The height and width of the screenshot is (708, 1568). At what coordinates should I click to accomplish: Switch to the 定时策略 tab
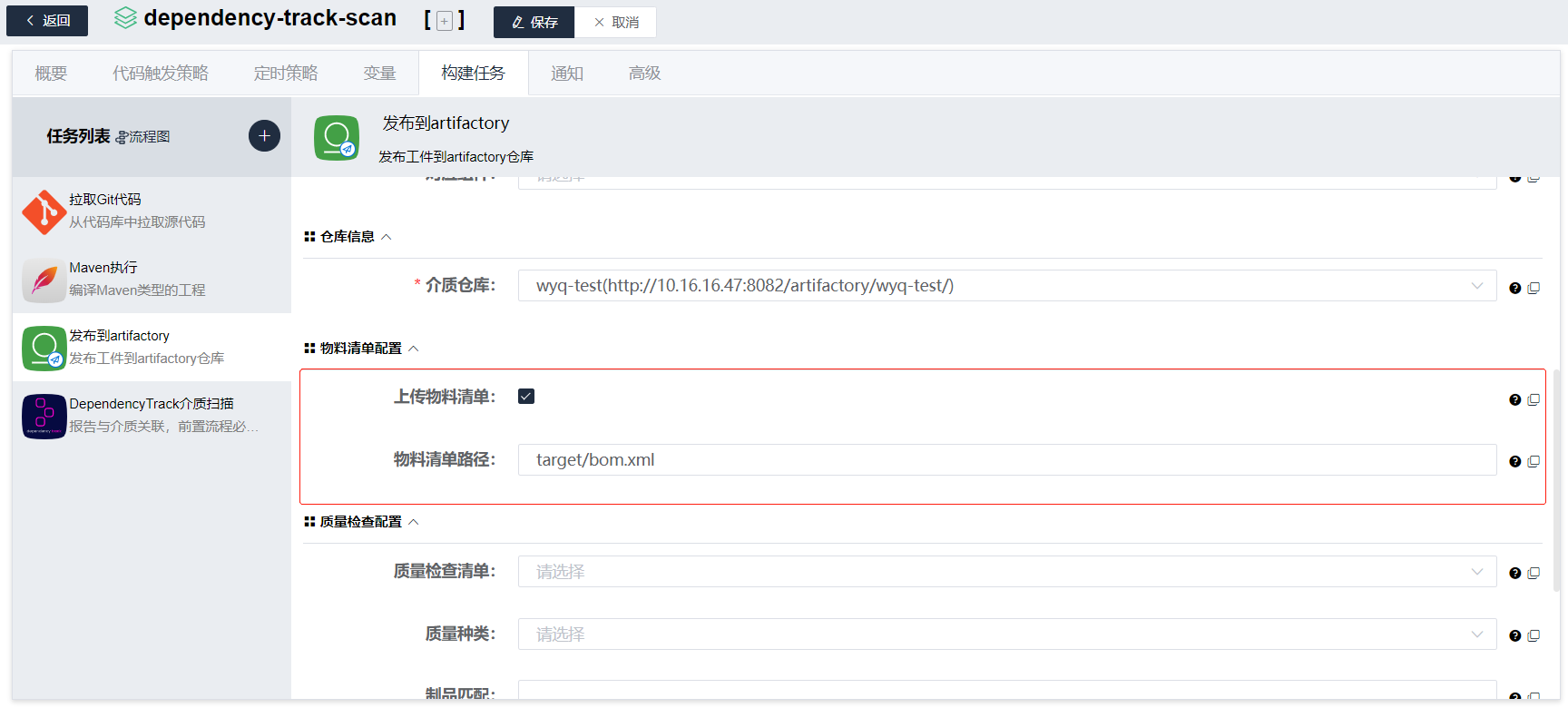pos(286,73)
